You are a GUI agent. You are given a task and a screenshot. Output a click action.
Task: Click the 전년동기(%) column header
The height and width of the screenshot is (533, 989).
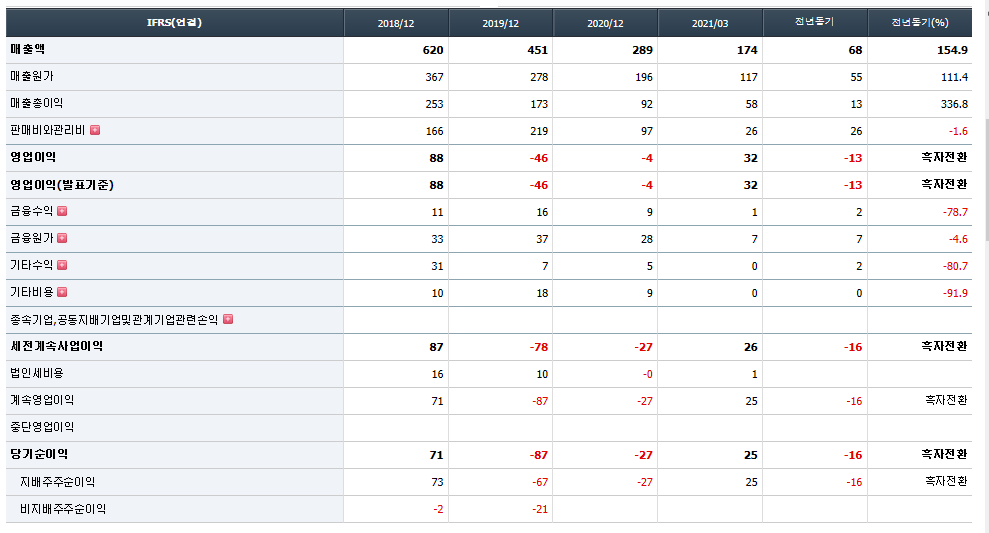point(920,23)
